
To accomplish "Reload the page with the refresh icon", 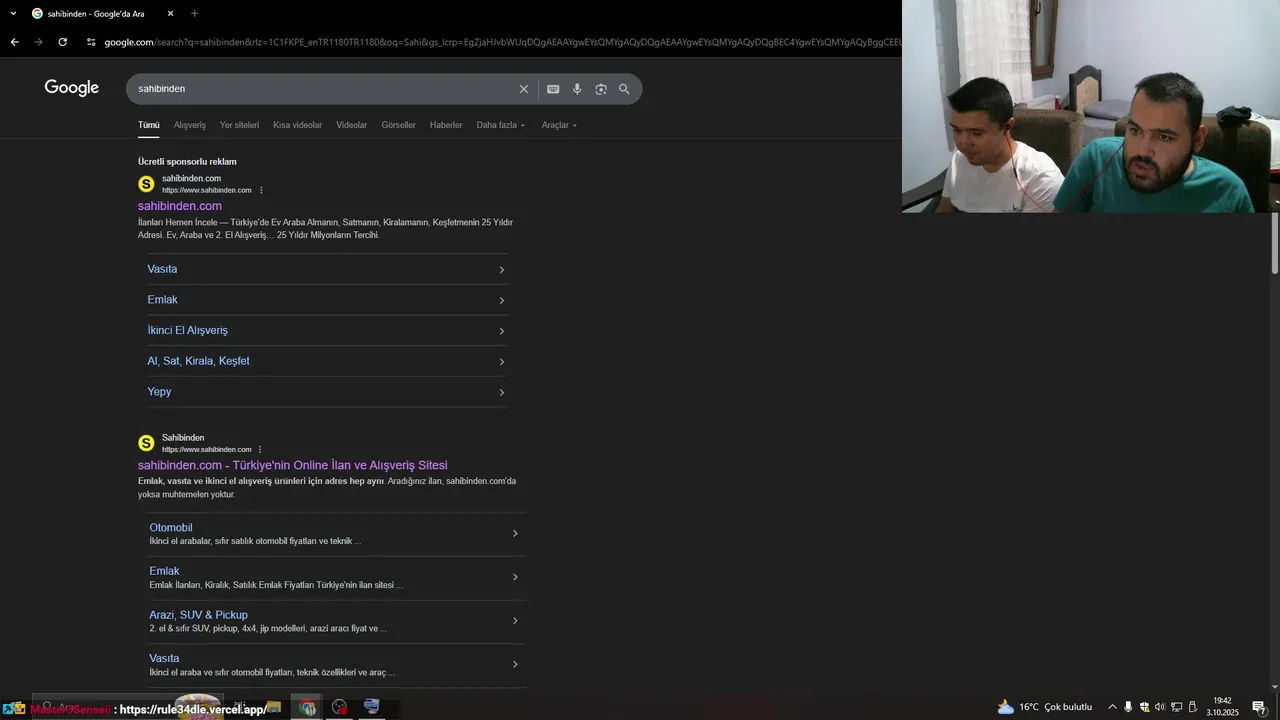I will click(62, 42).
